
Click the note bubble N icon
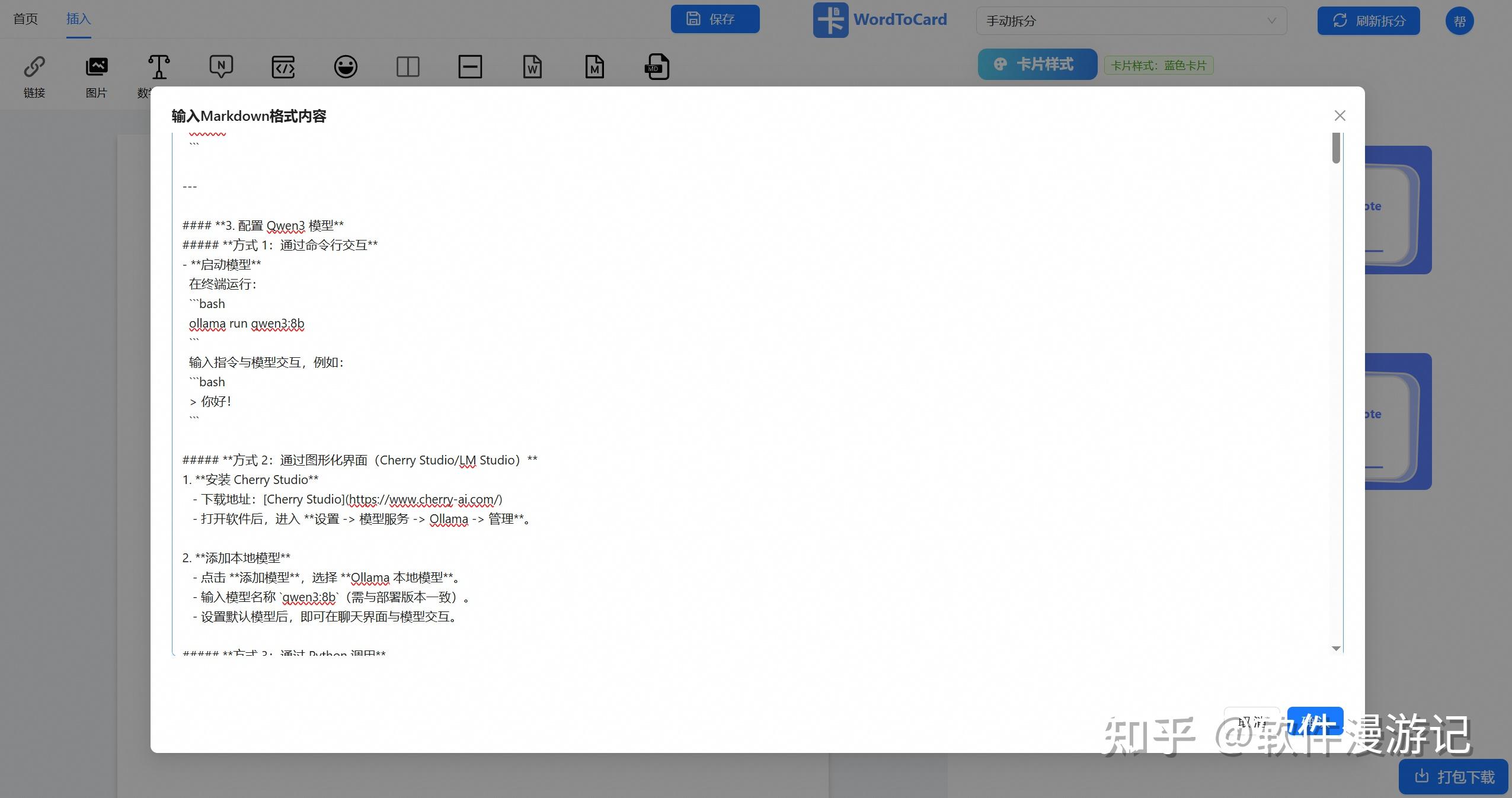[221, 67]
